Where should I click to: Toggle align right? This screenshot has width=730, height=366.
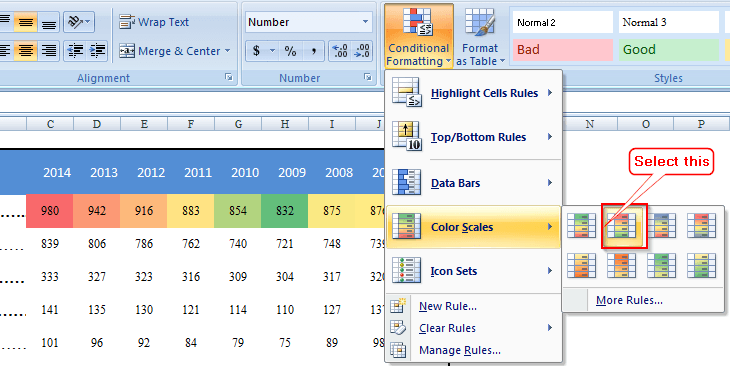tap(49, 51)
